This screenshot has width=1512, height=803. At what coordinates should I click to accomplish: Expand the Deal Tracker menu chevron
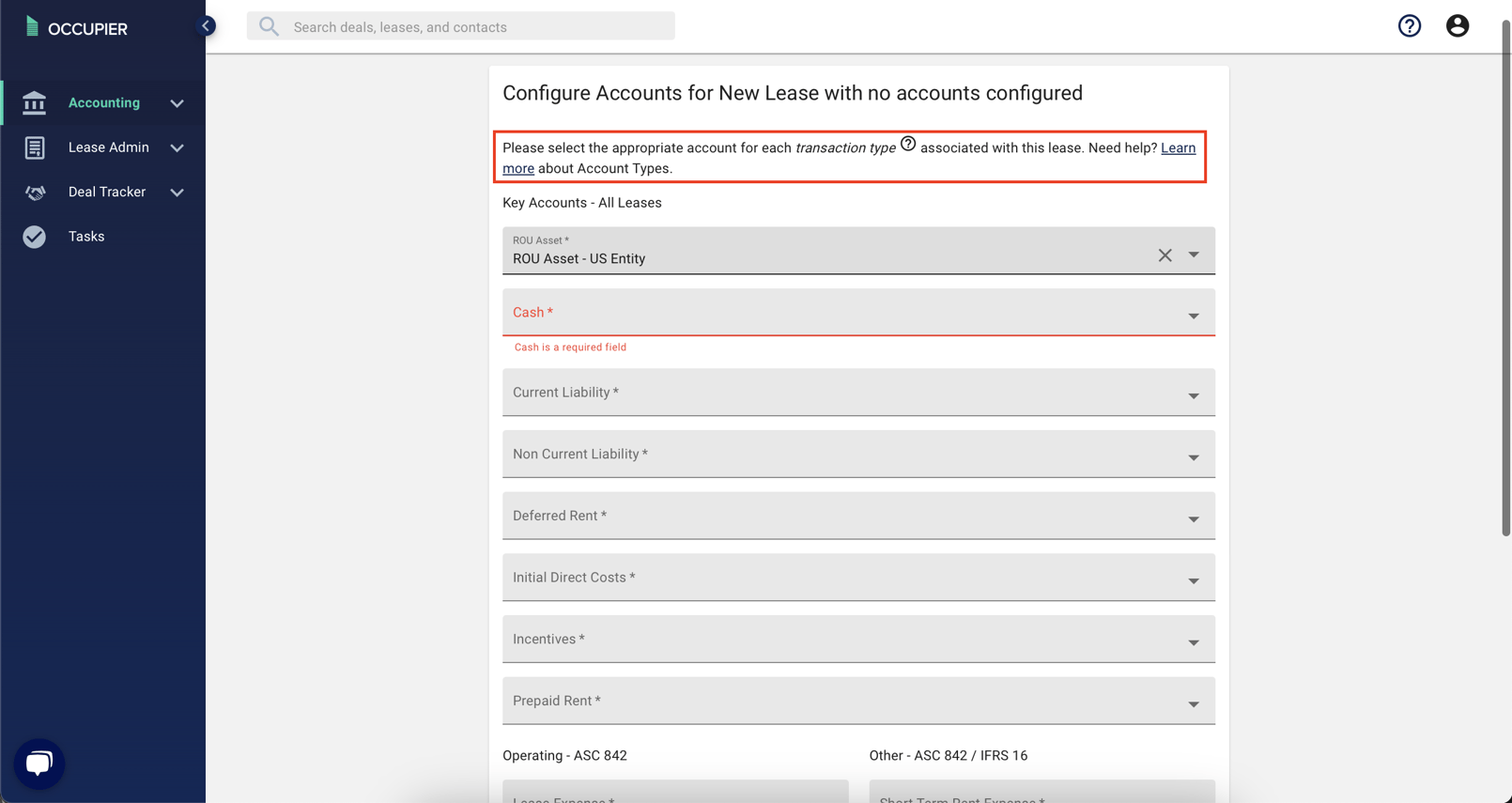177,193
